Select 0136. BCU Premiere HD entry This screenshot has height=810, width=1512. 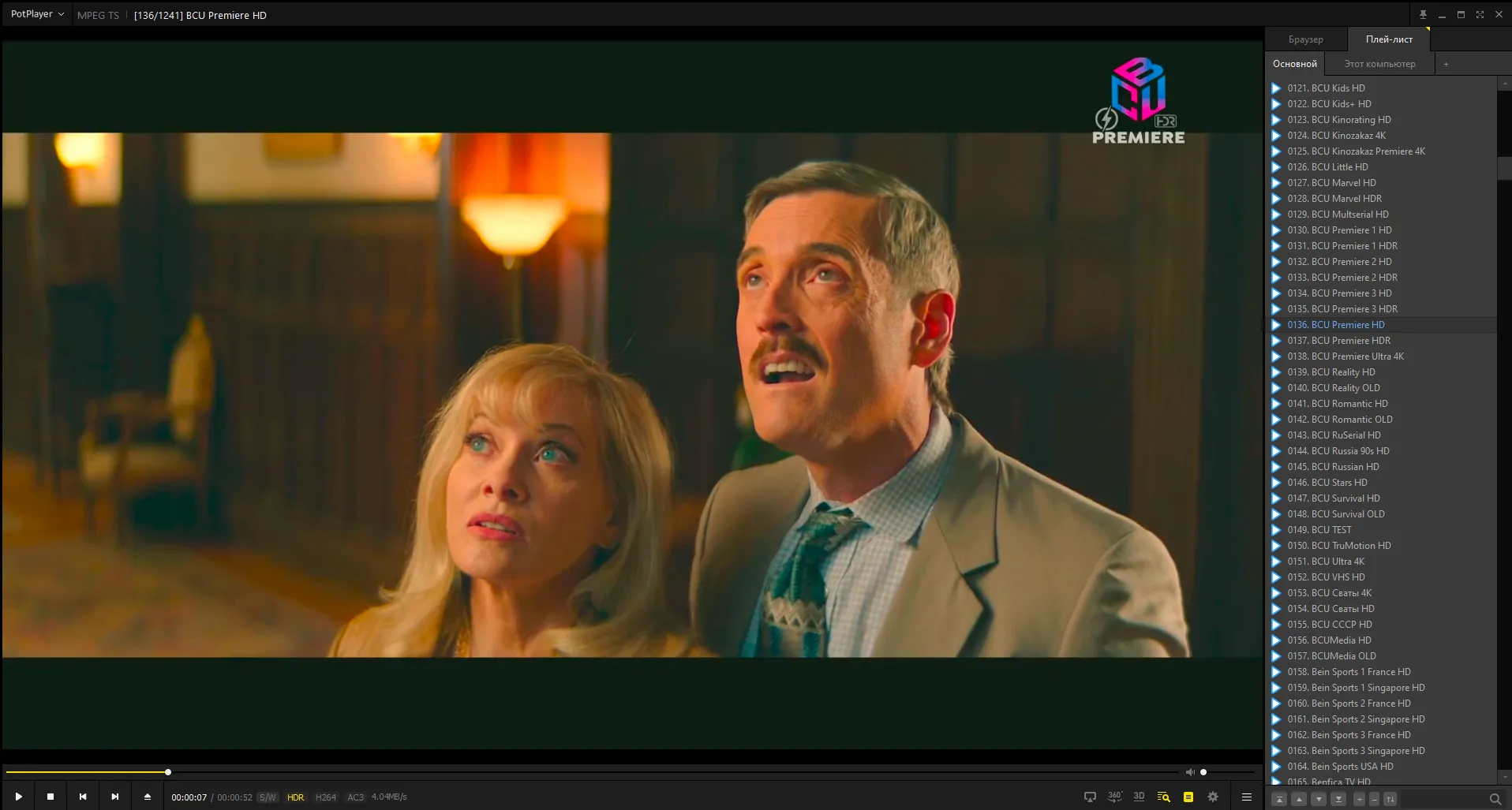point(1381,325)
